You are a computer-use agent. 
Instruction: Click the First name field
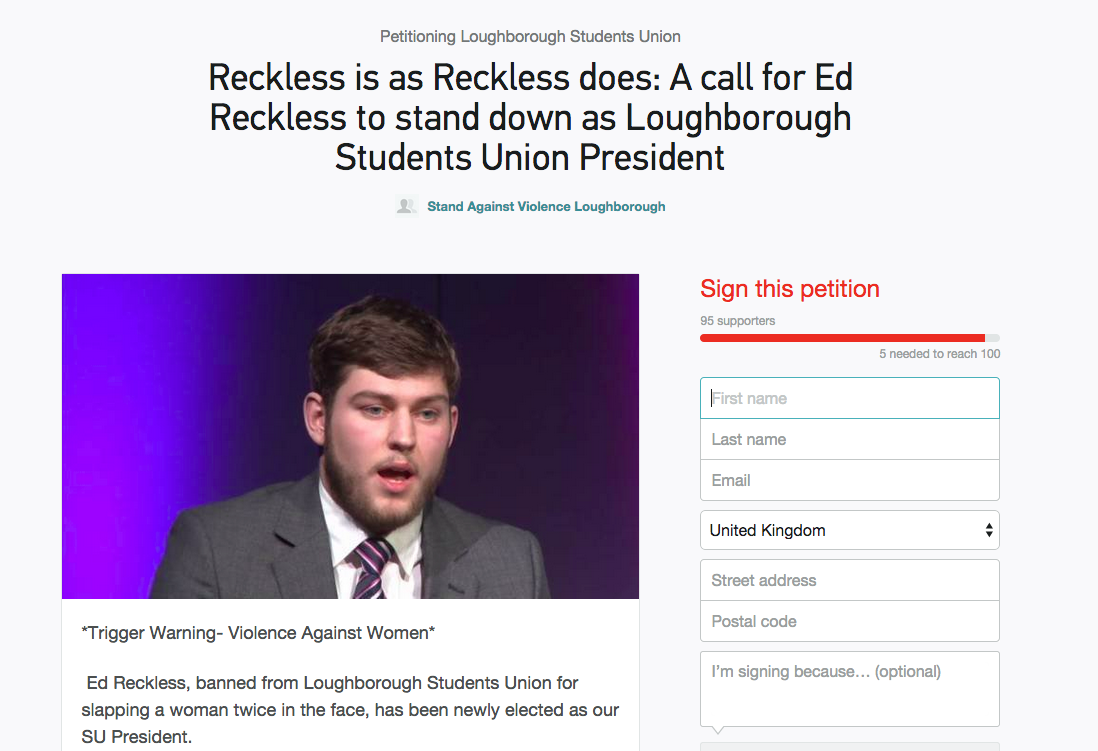coord(849,398)
